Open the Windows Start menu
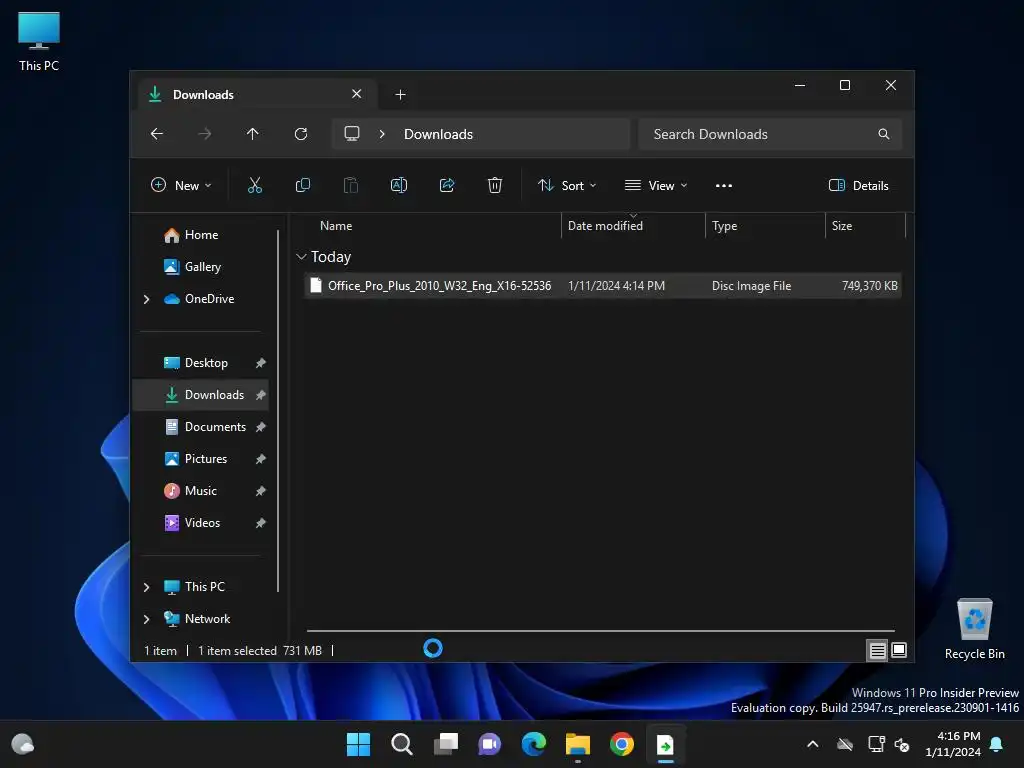This screenshot has width=1024, height=768. click(358, 744)
